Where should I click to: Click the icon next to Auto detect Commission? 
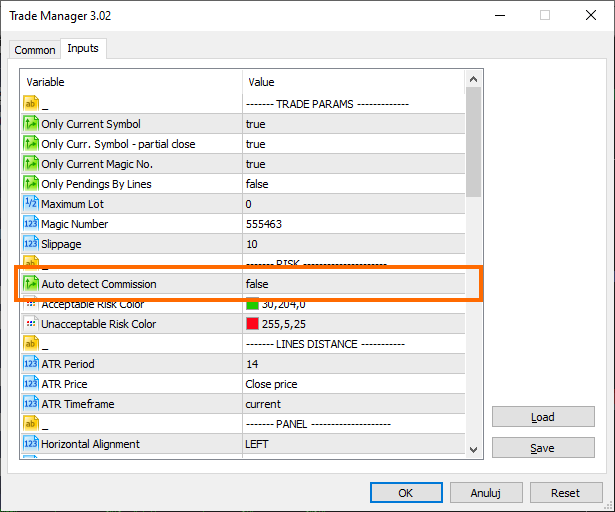click(30, 284)
